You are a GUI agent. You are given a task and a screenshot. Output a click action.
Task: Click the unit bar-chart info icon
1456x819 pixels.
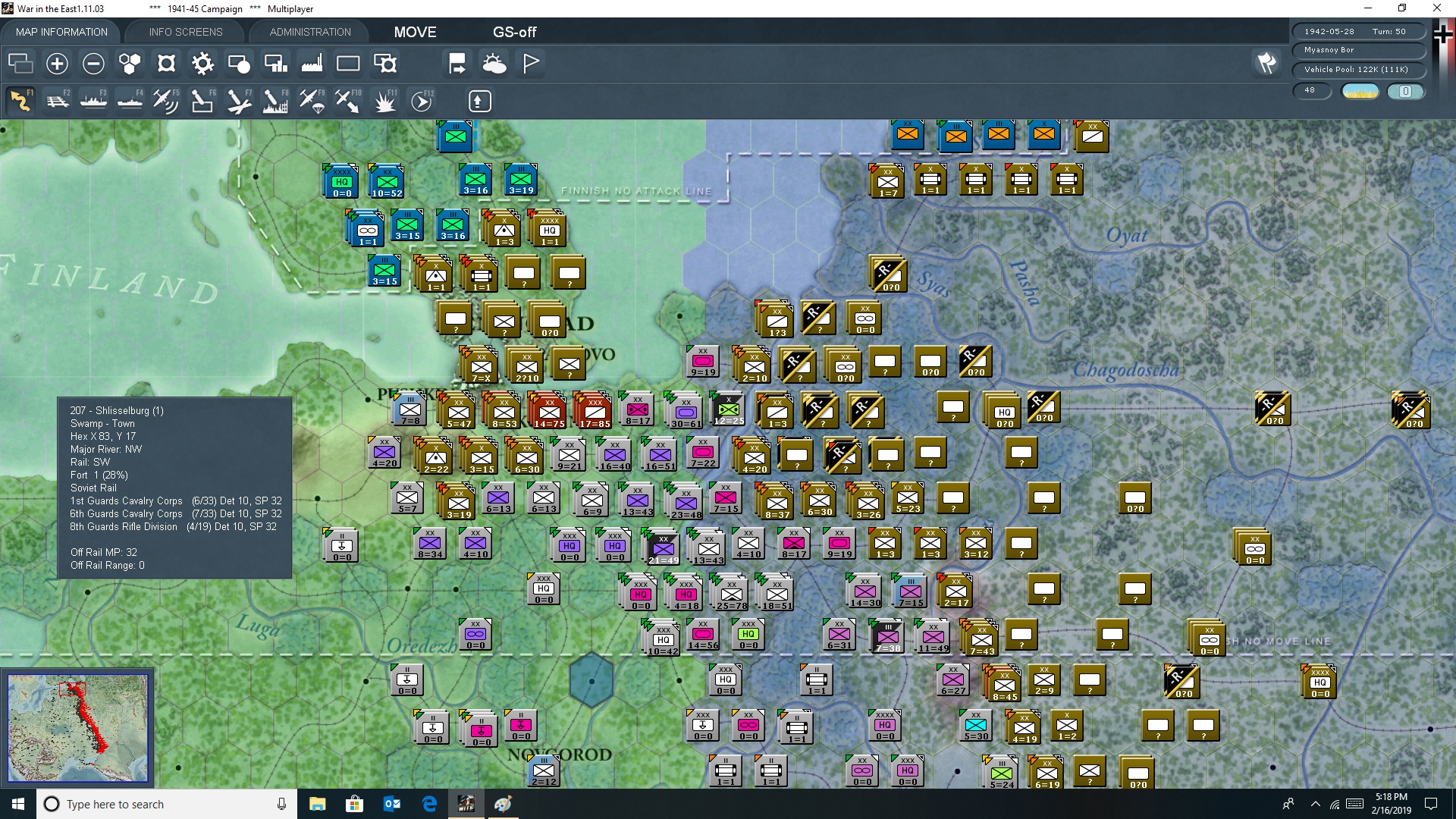click(x=275, y=63)
